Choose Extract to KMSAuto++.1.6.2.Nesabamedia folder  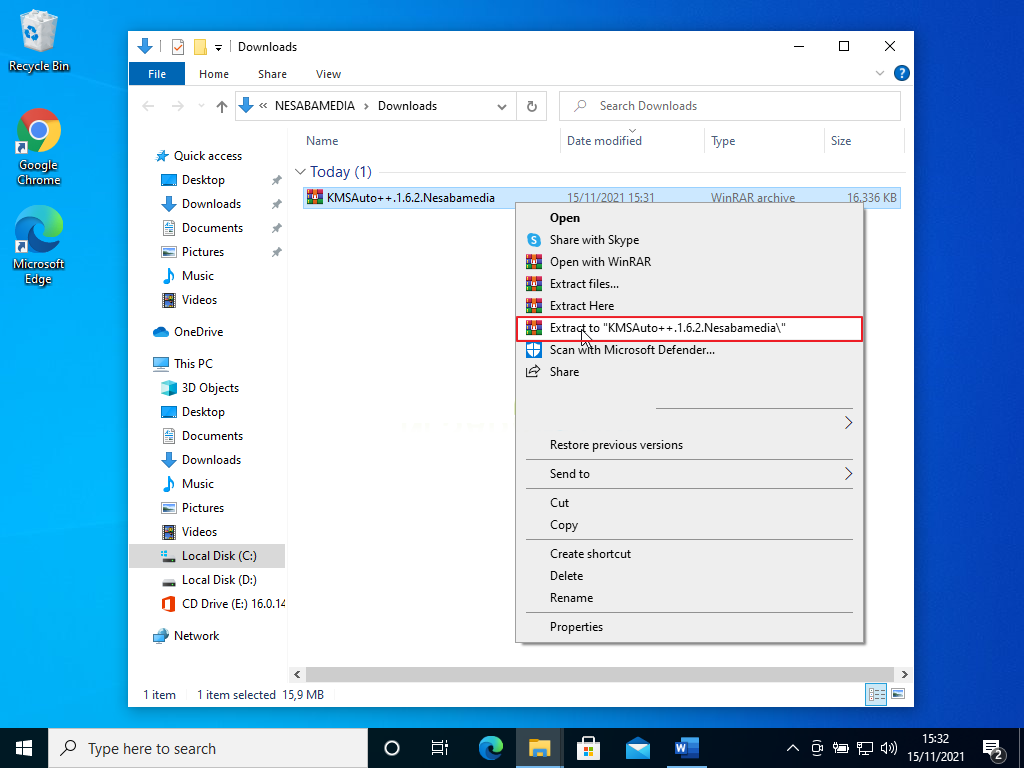pyautogui.click(x=689, y=328)
